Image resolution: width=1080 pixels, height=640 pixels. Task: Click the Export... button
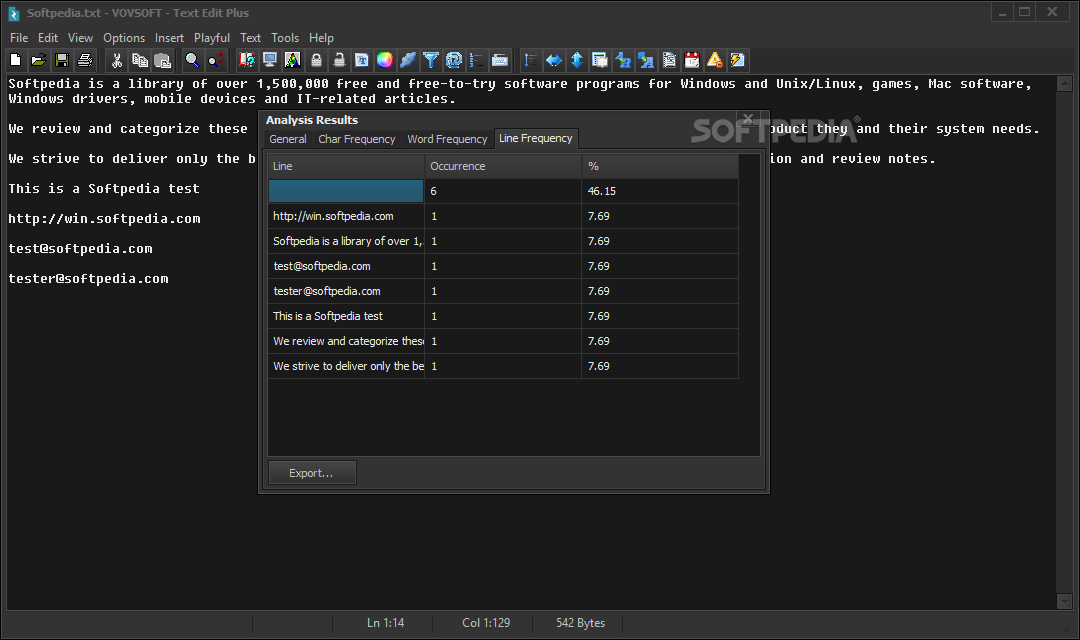click(x=312, y=473)
